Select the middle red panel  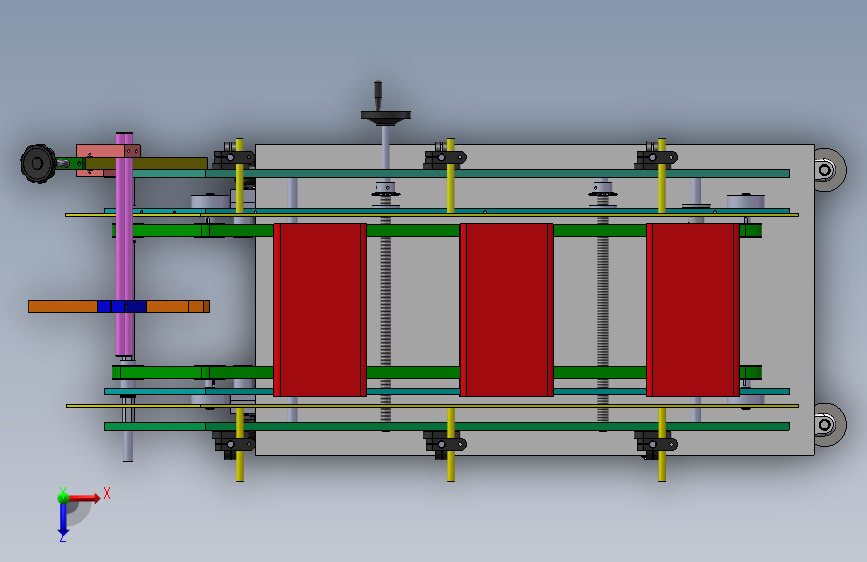[x=506, y=310]
